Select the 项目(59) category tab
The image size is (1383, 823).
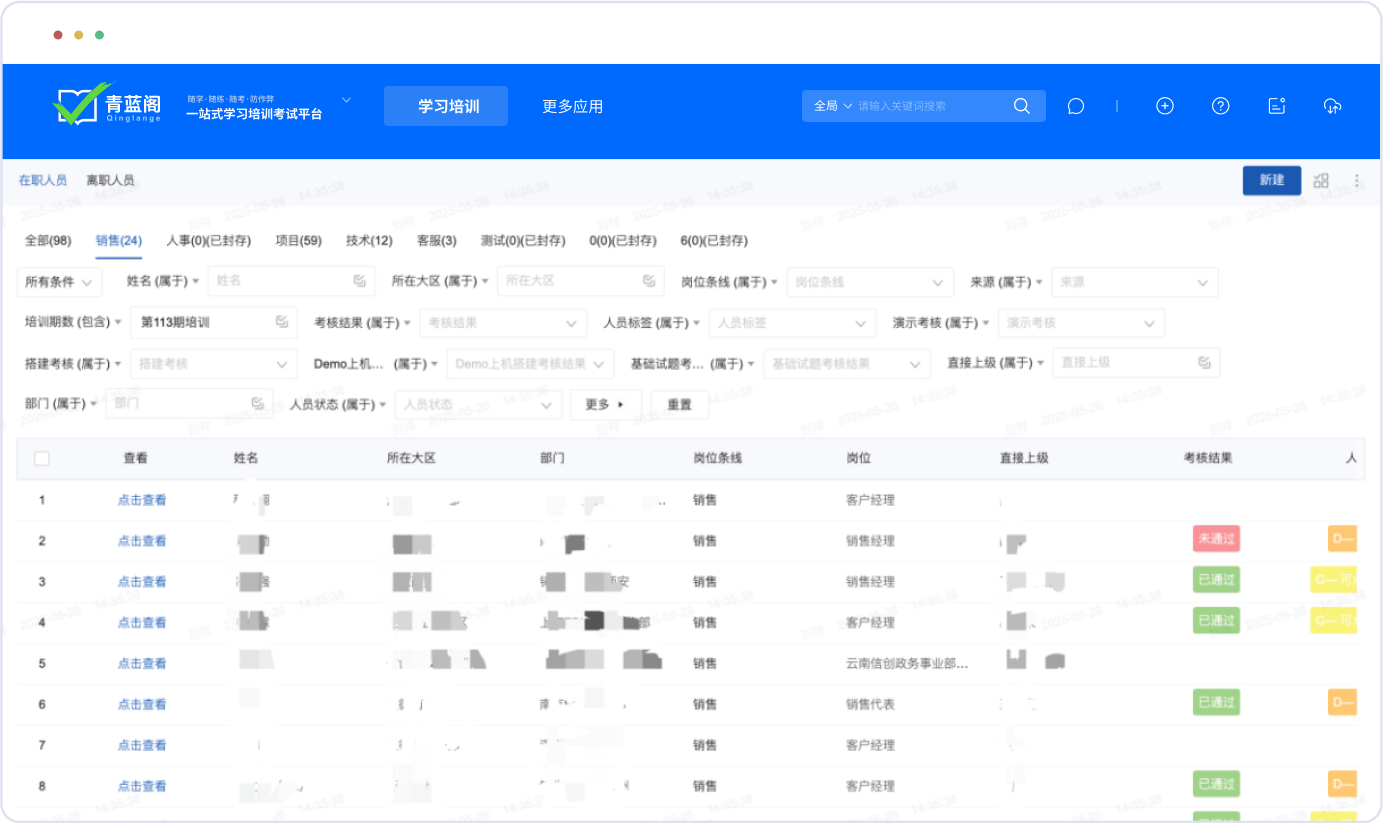[x=298, y=240]
